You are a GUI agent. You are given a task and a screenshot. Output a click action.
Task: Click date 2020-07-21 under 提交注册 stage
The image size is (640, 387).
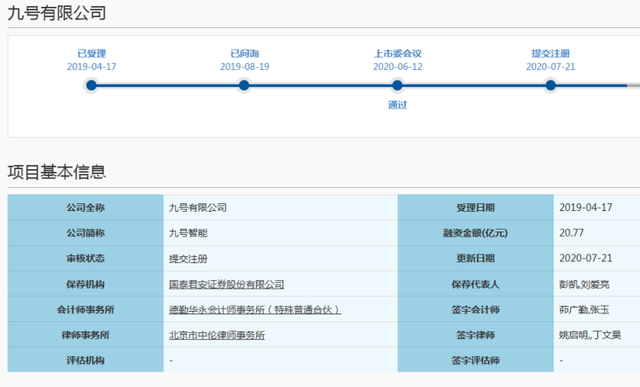click(x=550, y=67)
